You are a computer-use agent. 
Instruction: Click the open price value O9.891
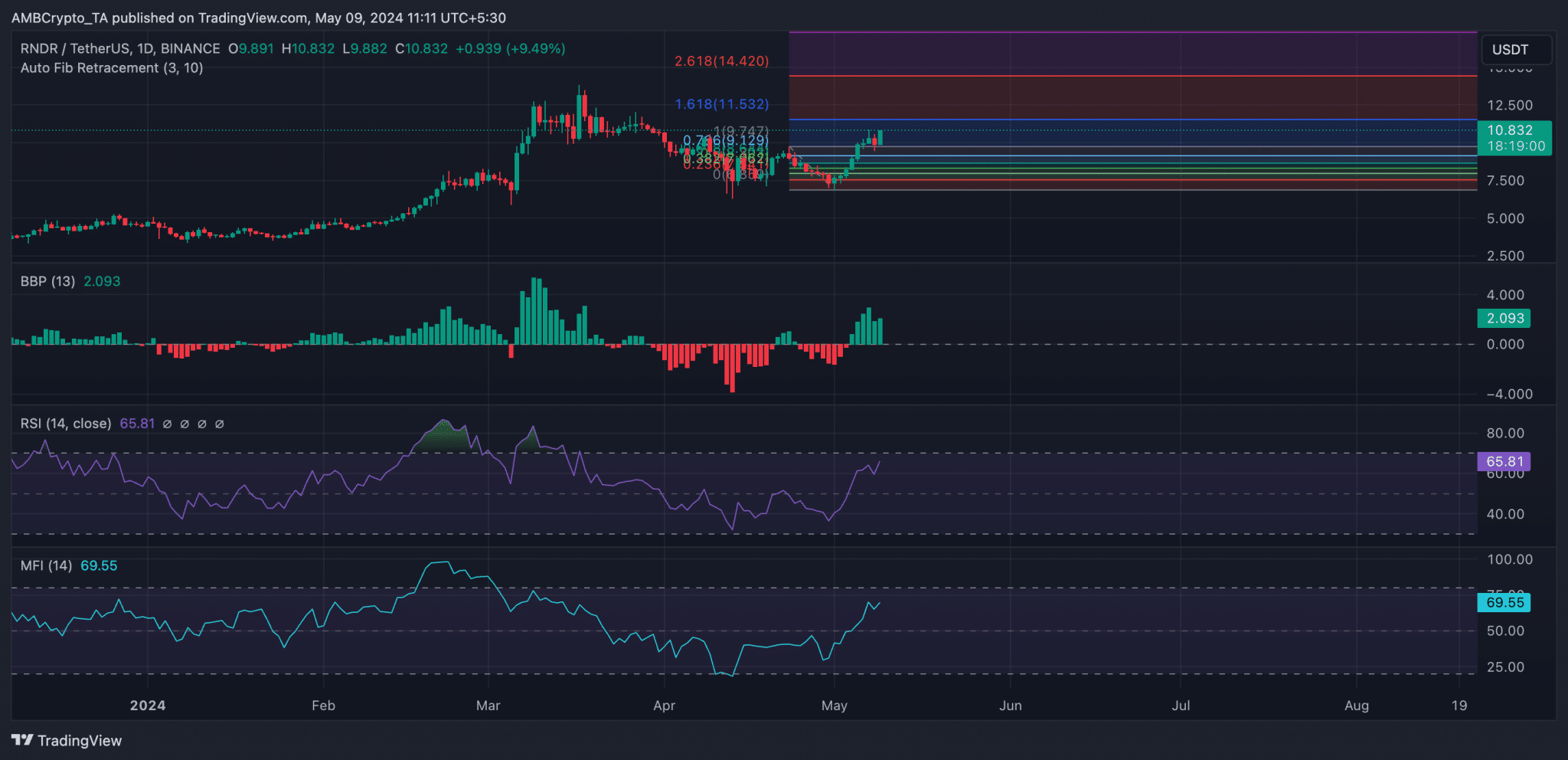[251, 48]
